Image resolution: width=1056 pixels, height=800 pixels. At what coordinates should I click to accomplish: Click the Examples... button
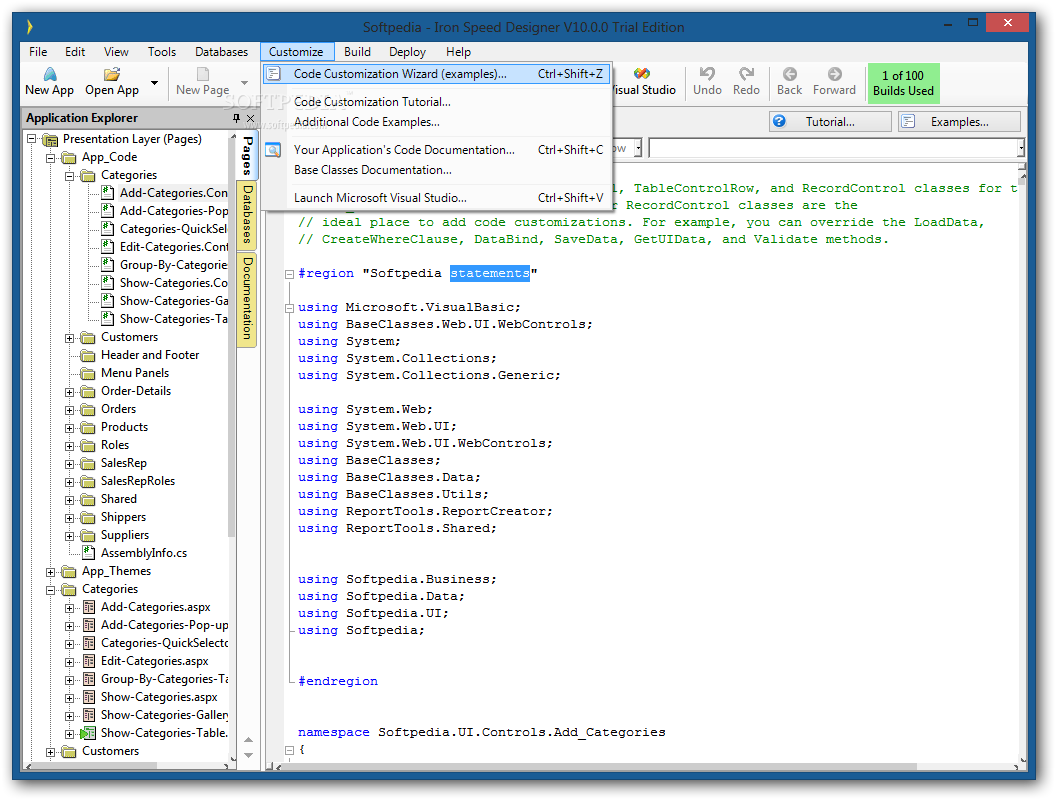click(x=959, y=121)
